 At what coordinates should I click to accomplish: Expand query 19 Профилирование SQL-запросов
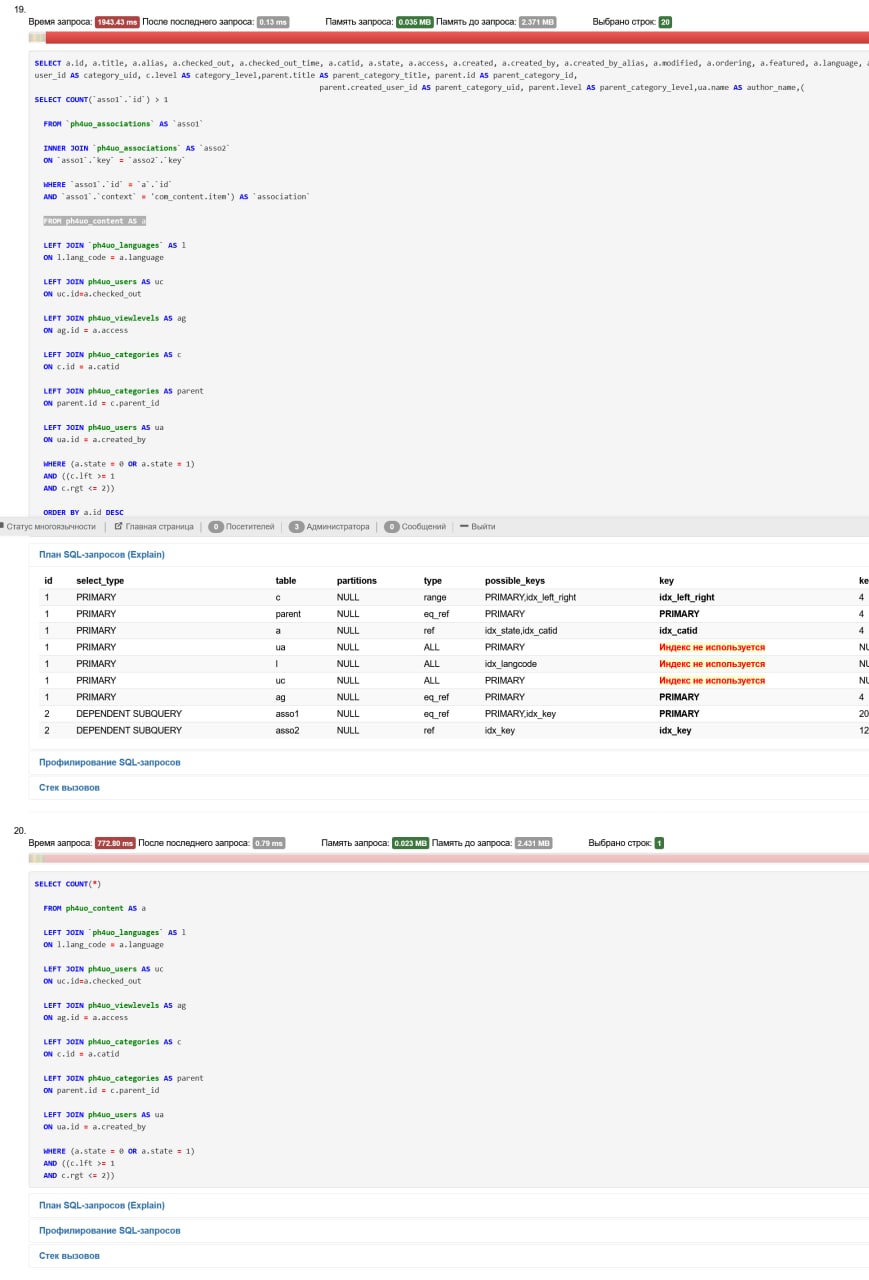(x=110, y=762)
